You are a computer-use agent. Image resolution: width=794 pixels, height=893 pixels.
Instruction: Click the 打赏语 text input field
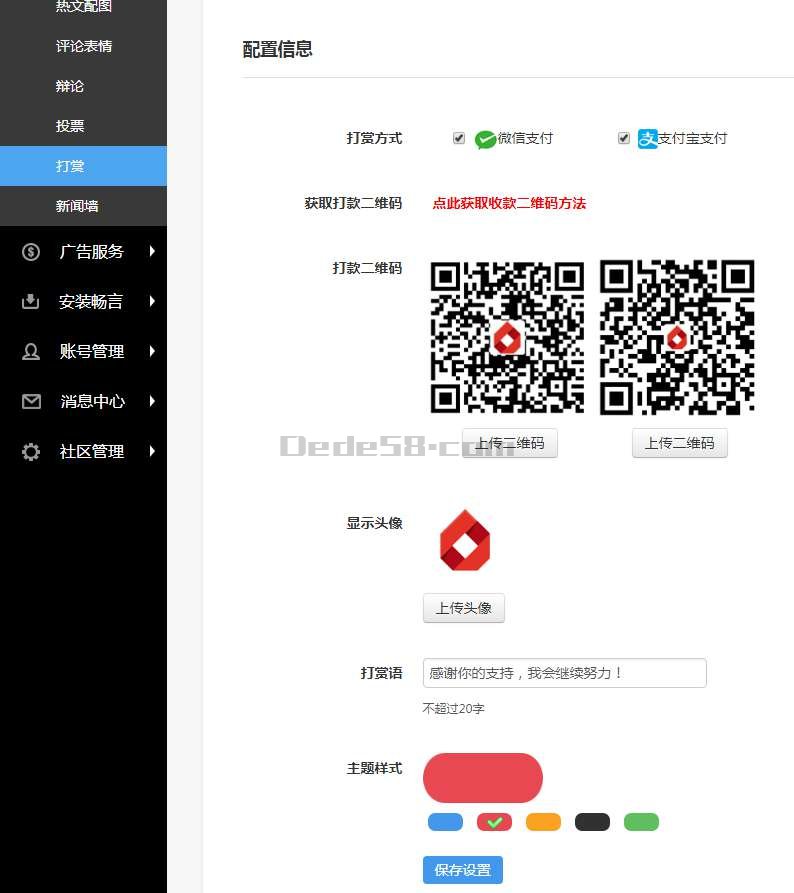pyautogui.click(x=564, y=673)
